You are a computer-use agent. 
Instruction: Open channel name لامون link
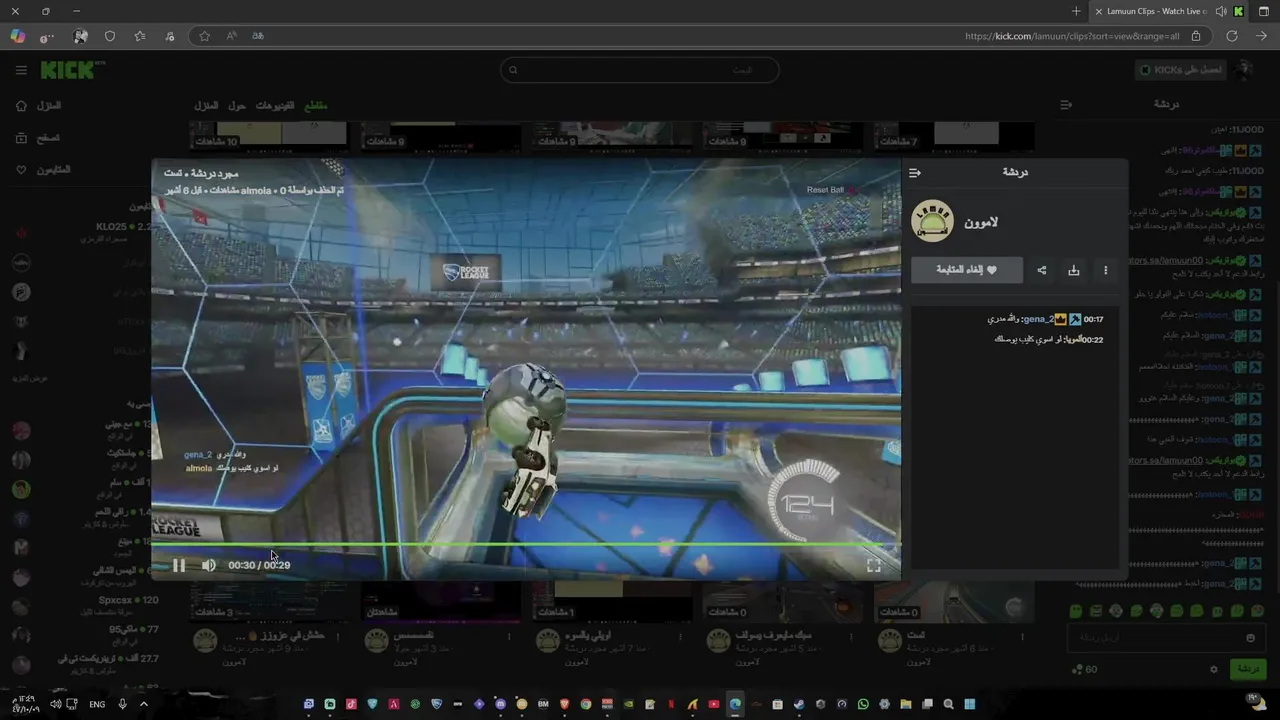[x=981, y=222]
